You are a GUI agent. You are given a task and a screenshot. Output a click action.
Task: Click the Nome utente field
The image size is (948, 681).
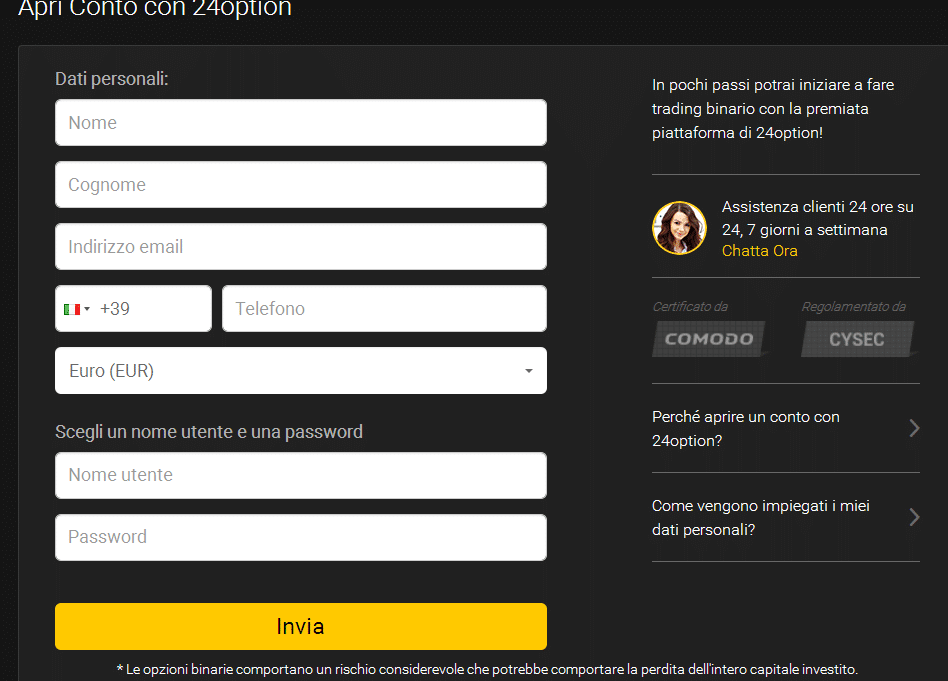300,475
